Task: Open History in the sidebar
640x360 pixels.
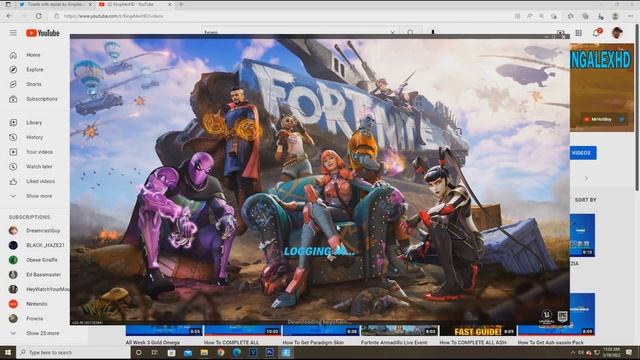Action: coord(34,137)
